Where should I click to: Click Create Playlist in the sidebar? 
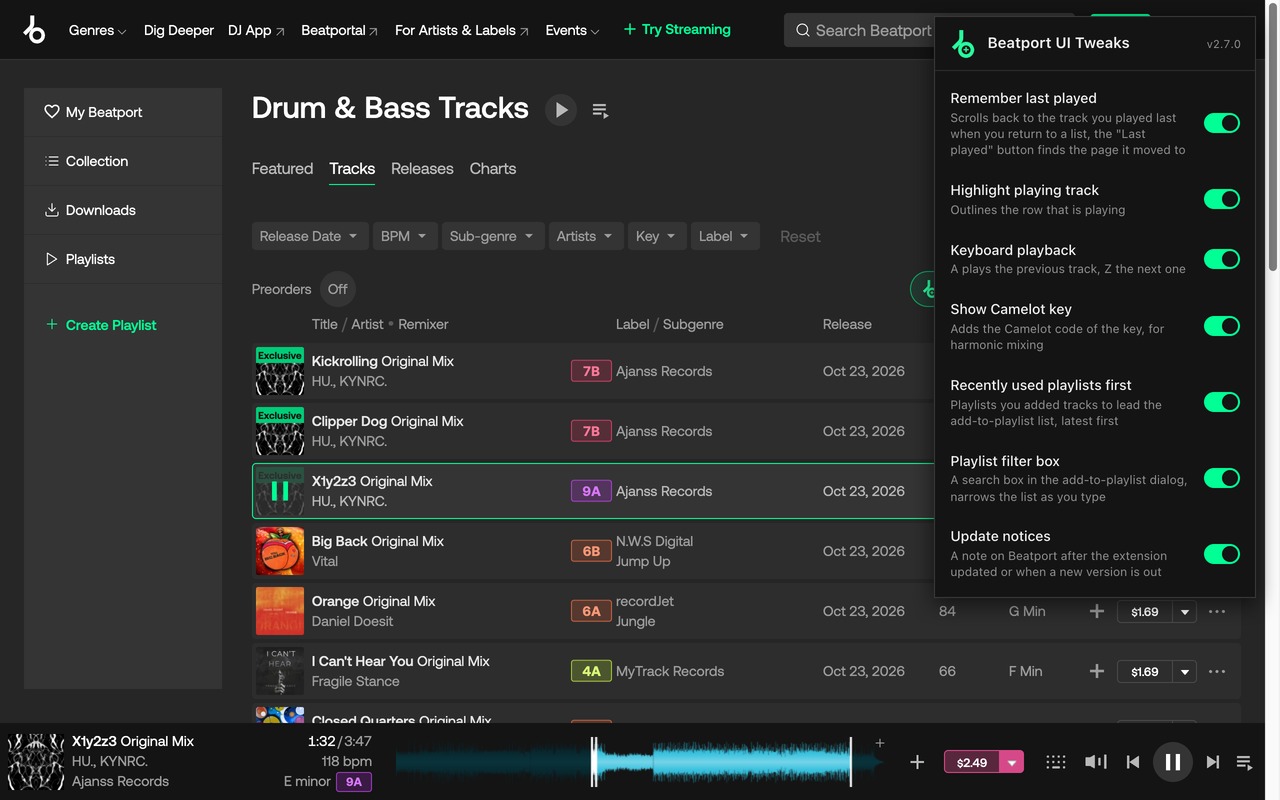pos(101,325)
